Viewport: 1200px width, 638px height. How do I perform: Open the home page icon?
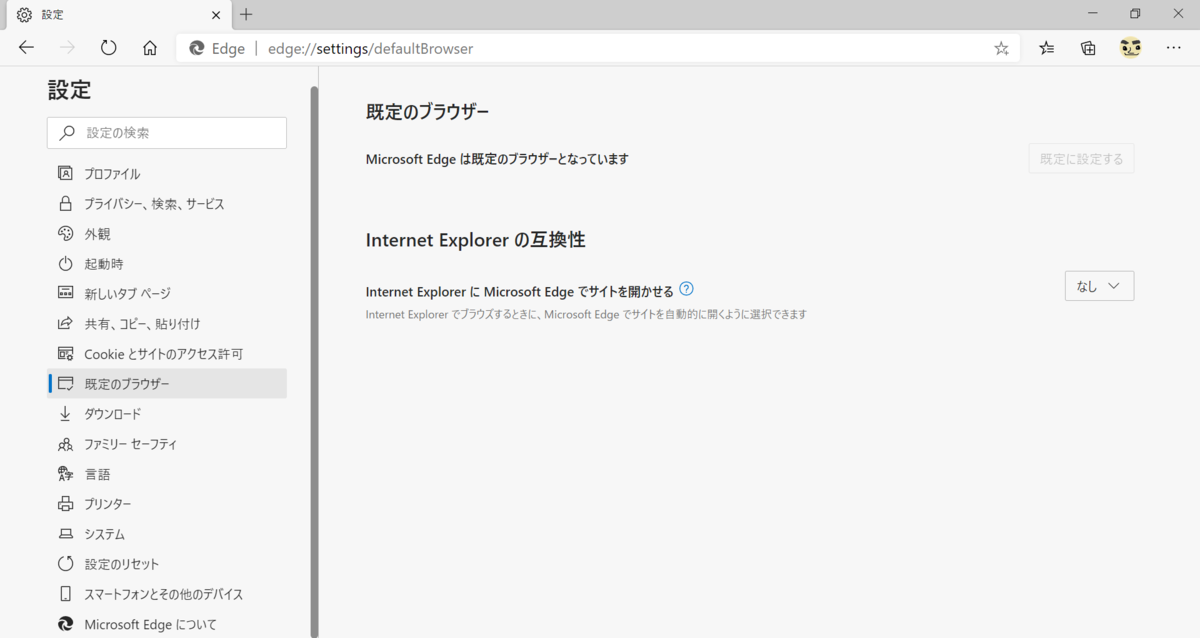coord(150,48)
